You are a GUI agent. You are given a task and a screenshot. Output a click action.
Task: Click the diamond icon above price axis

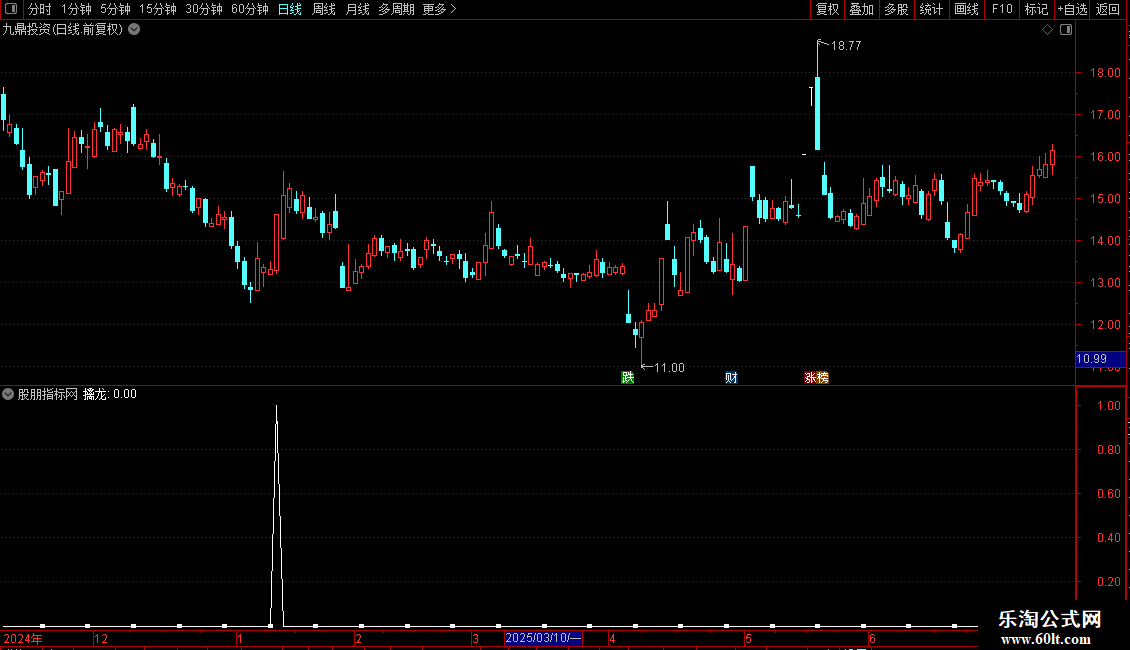[1047, 30]
